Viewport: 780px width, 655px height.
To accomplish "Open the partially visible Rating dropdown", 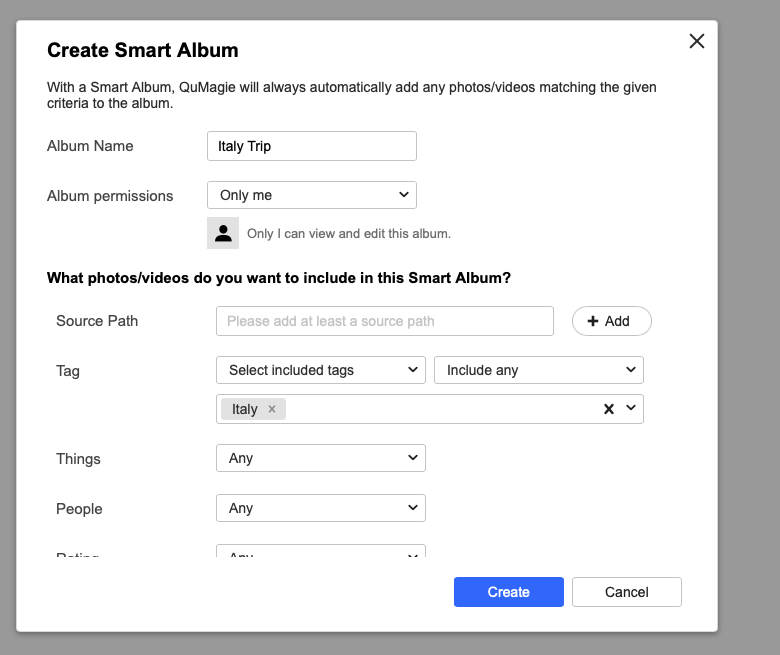I will pos(320,553).
